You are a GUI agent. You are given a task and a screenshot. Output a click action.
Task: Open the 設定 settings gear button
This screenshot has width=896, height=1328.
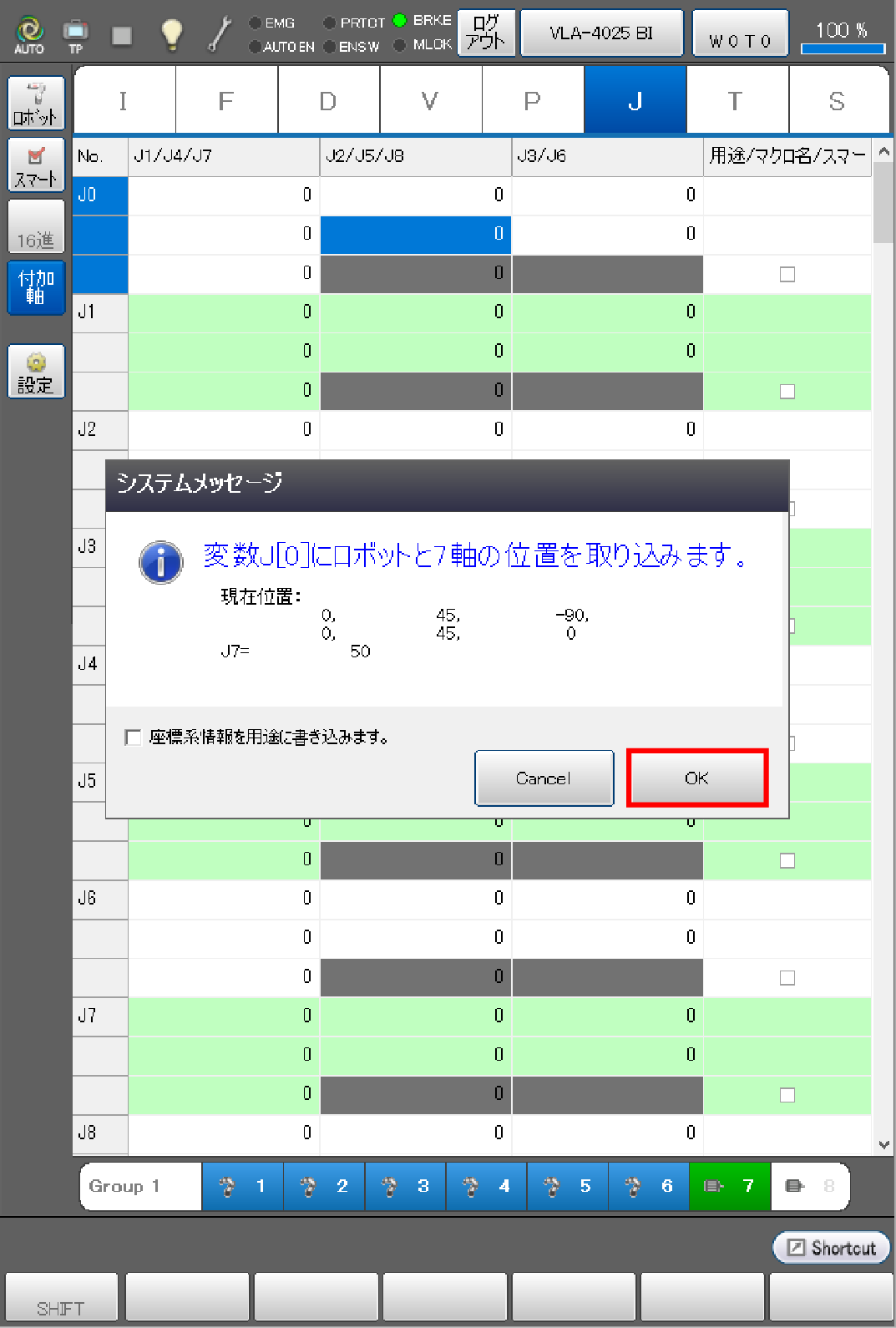coord(36,373)
